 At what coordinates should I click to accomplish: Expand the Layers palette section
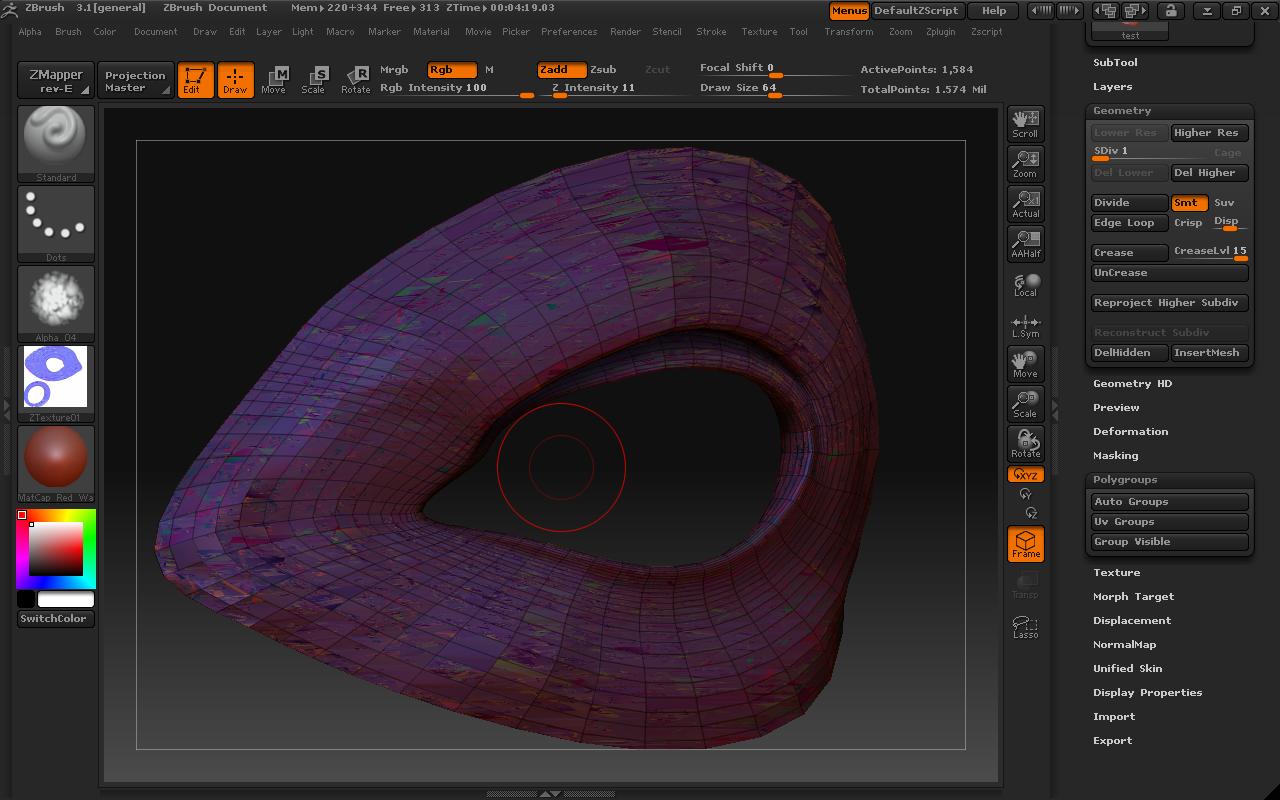tap(1113, 86)
